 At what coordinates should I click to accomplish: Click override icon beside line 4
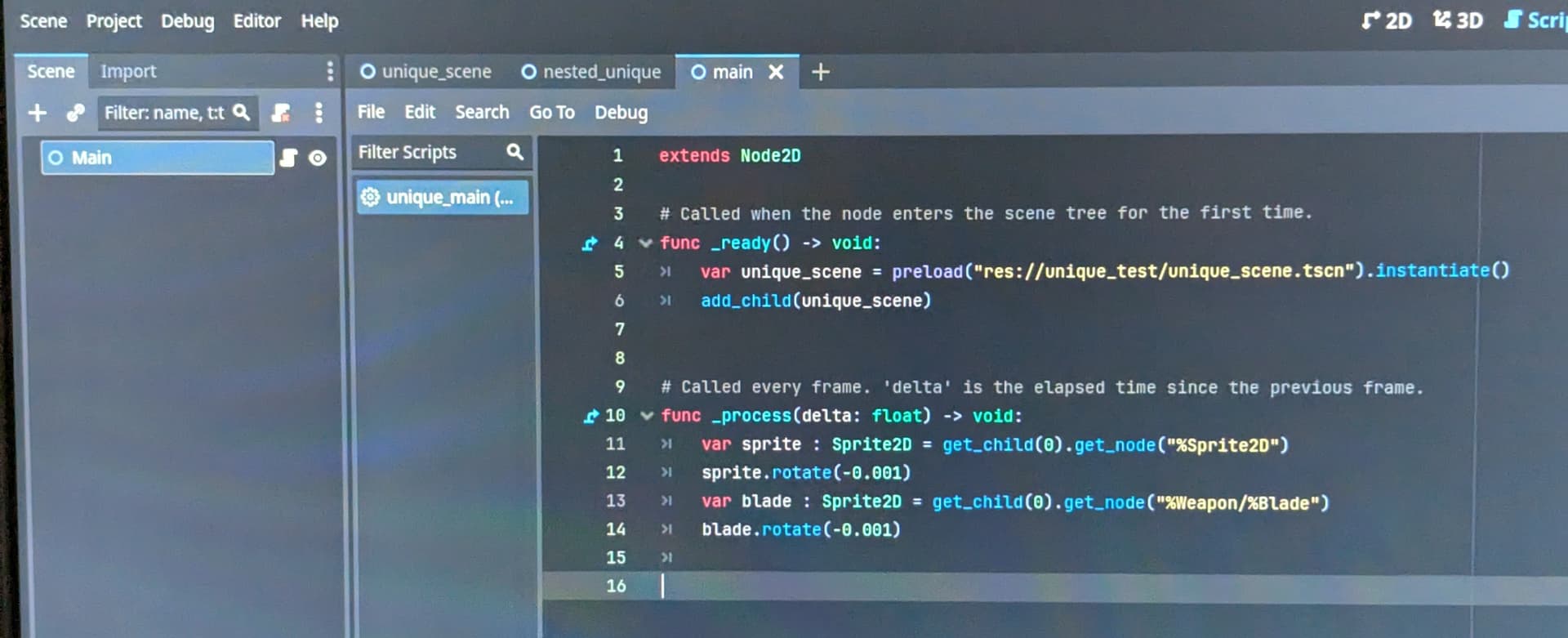tap(590, 243)
